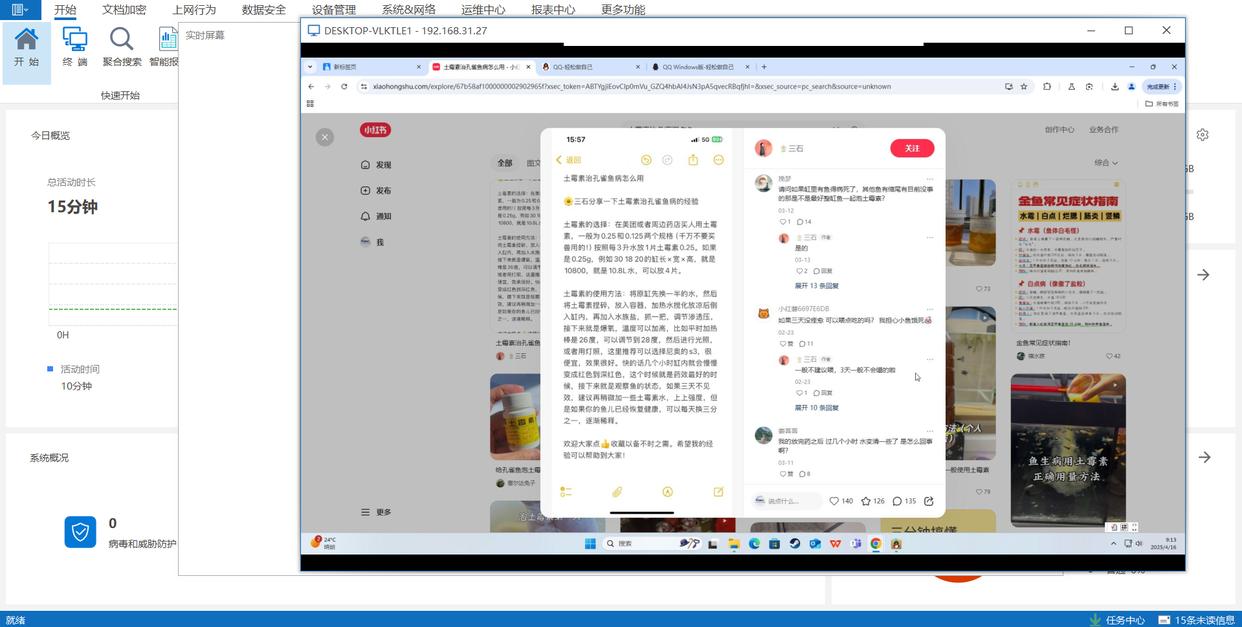Click the remote browser address bar URL
The width and height of the screenshot is (1242, 627).
(x=631, y=86)
